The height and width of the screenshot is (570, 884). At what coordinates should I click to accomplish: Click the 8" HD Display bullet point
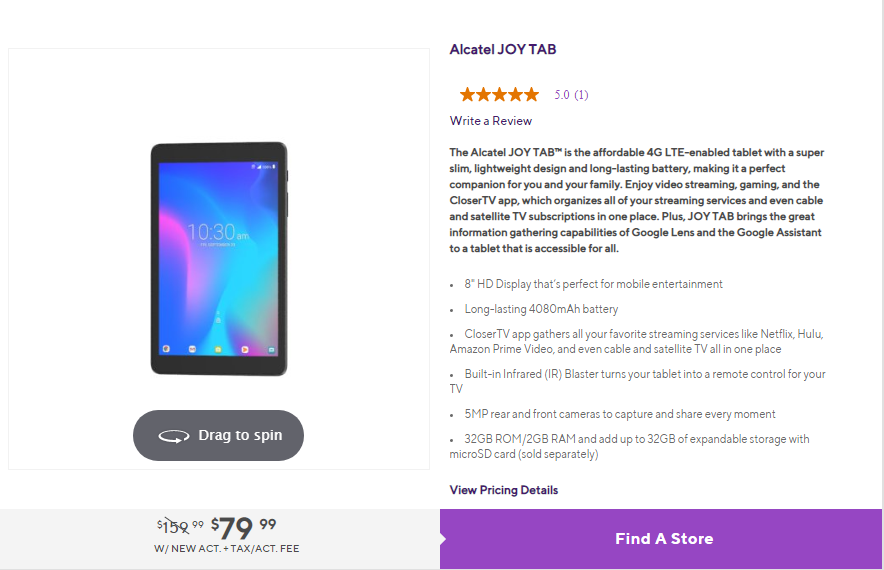593,284
